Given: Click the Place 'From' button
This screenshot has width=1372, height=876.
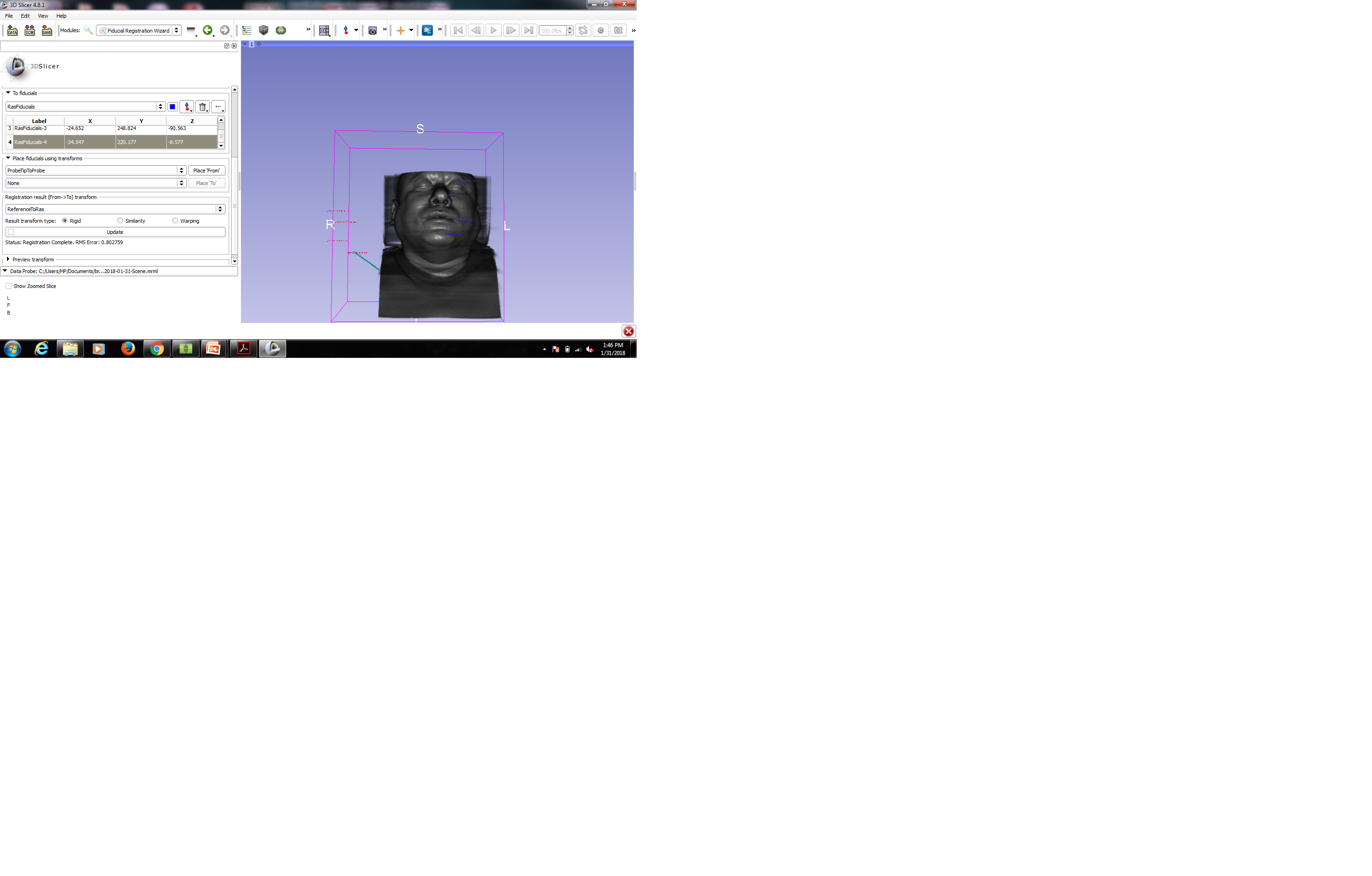Looking at the screenshot, I should tap(206, 170).
